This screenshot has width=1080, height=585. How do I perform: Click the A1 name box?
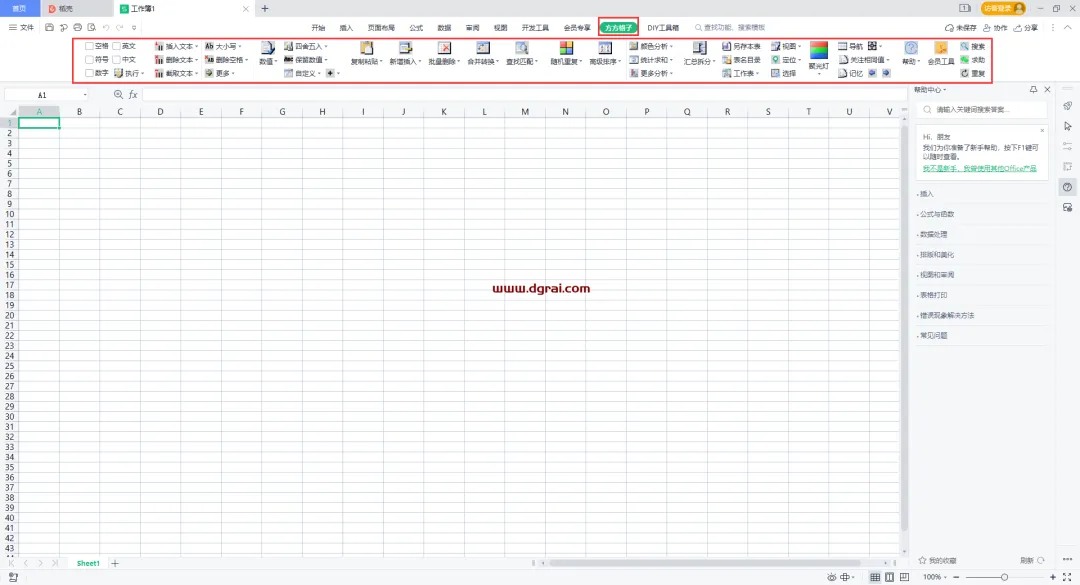(x=47, y=94)
